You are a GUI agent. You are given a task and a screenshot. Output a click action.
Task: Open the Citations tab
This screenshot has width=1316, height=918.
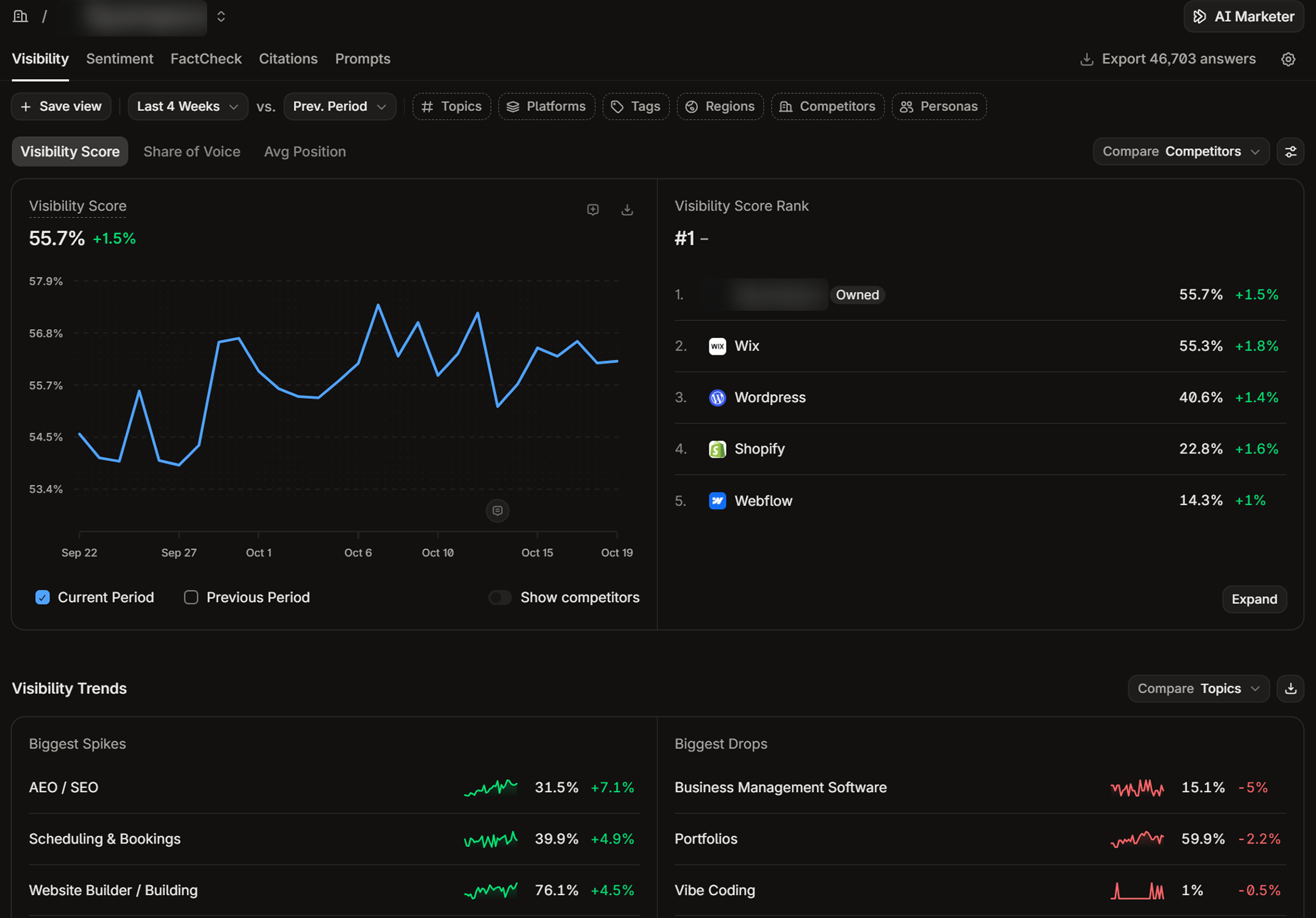(288, 59)
